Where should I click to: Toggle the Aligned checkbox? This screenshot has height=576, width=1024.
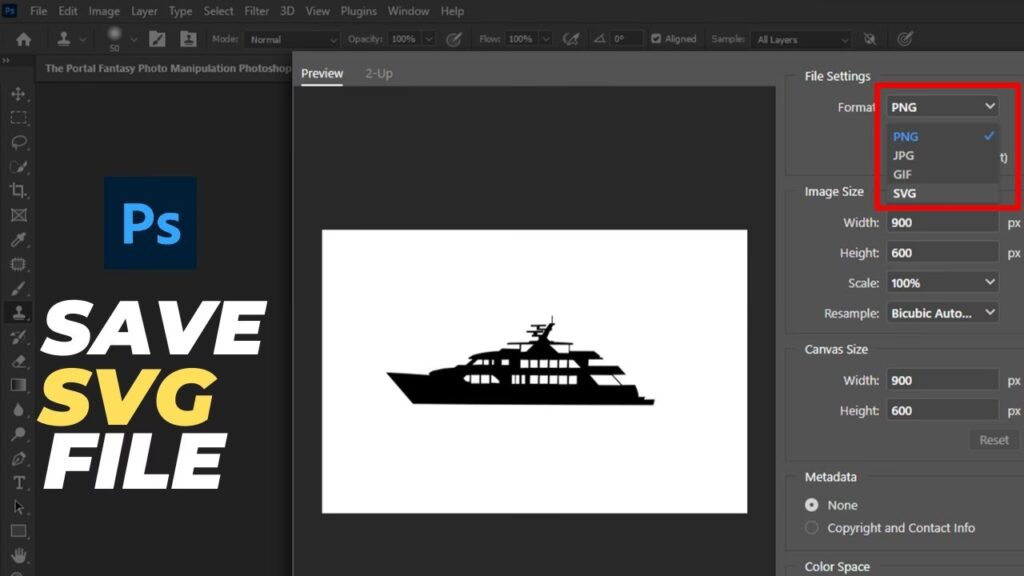(x=656, y=39)
